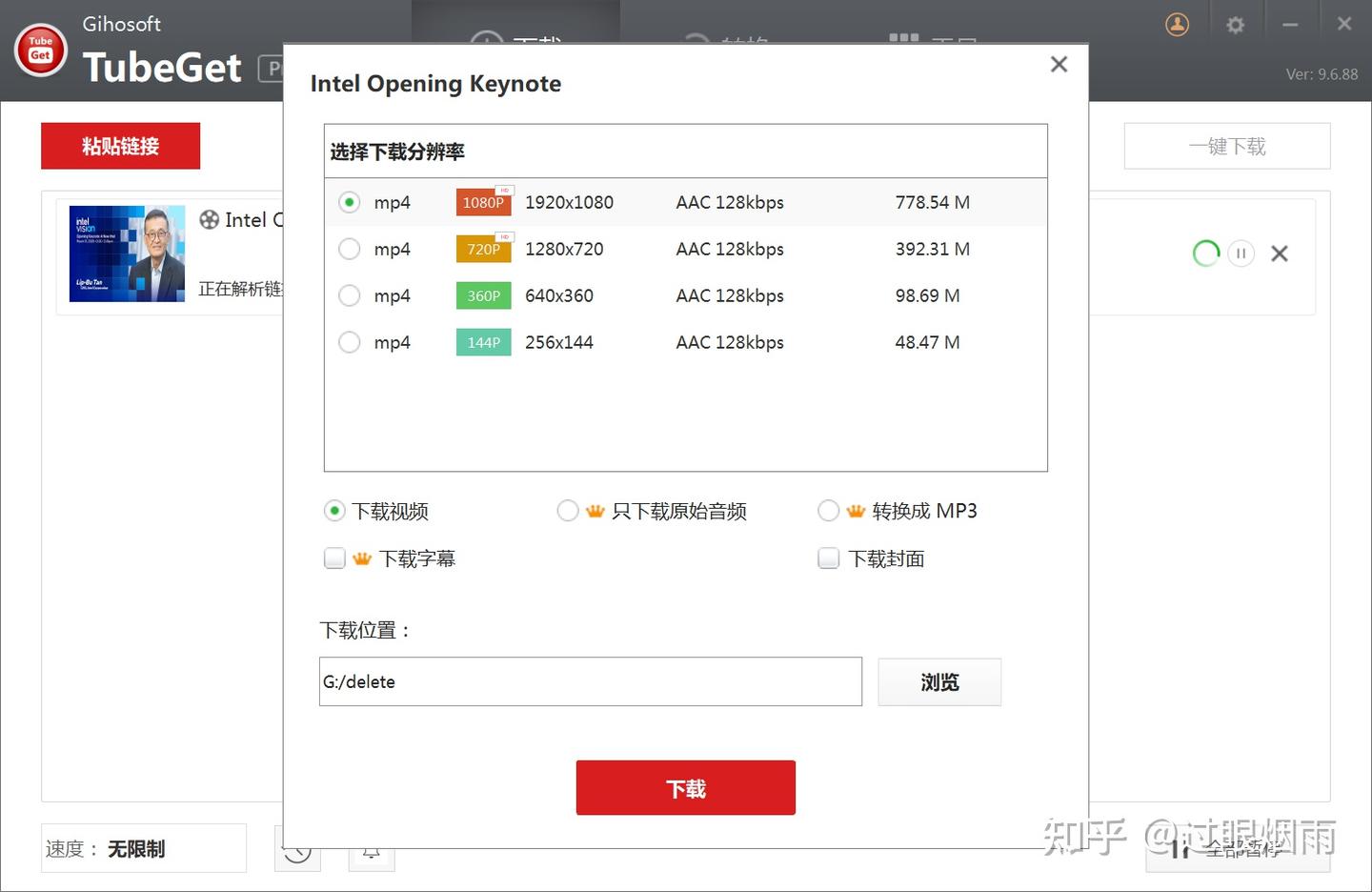Minimize the TubeGet window
1372x892 pixels.
[1290, 25]
